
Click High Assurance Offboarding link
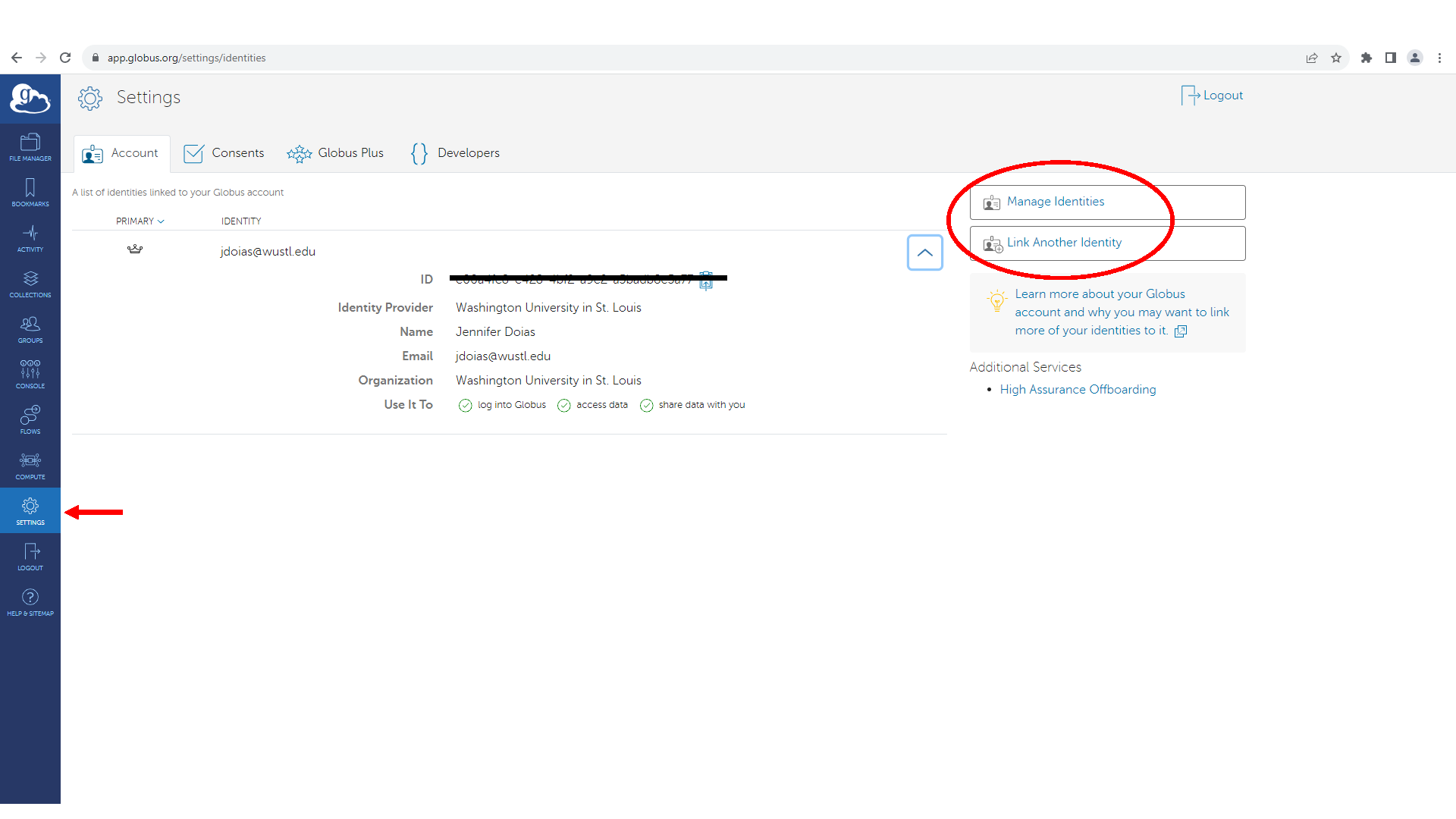tap(1079, 388)
